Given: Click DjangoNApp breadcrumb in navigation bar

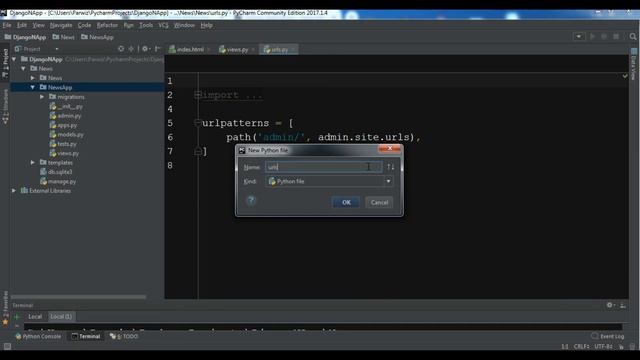Looking at the screenshot, I should pos(25,37).
